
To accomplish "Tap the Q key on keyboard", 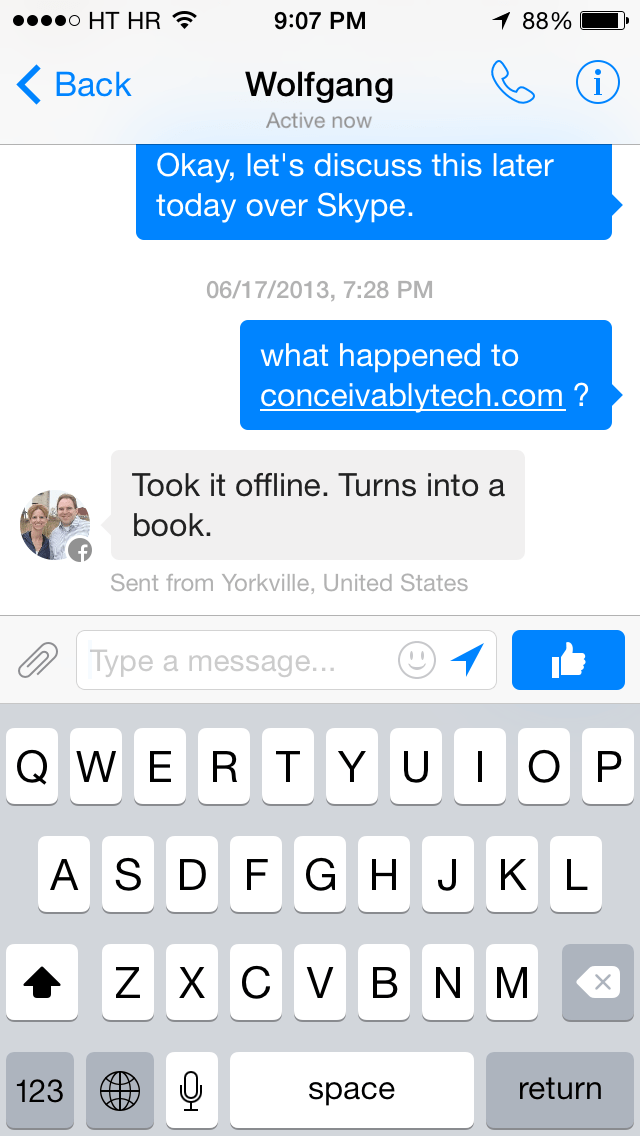I will click(32, 767).
